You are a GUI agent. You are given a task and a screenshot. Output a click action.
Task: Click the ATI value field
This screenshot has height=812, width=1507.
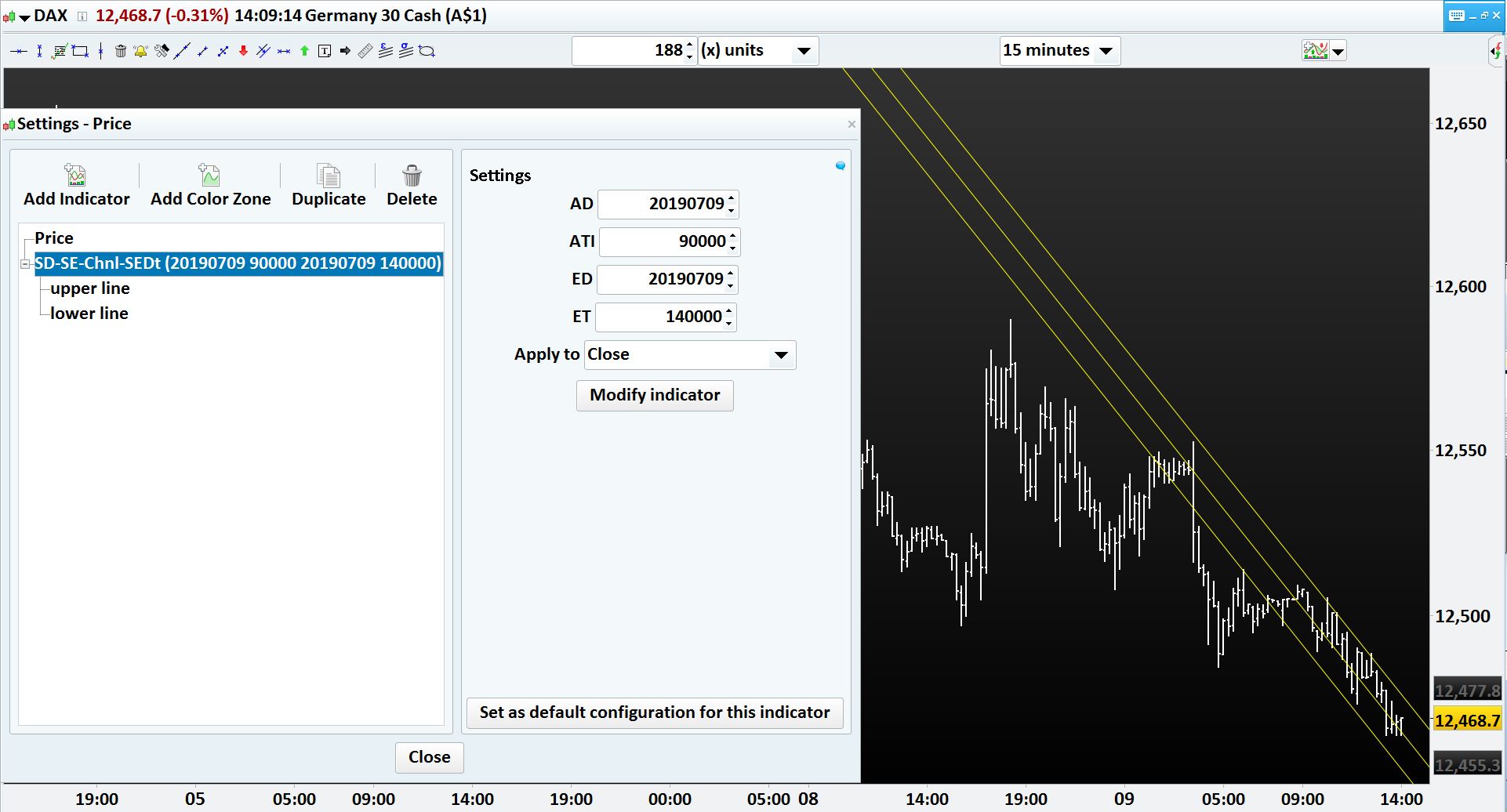tap(663, 242)
